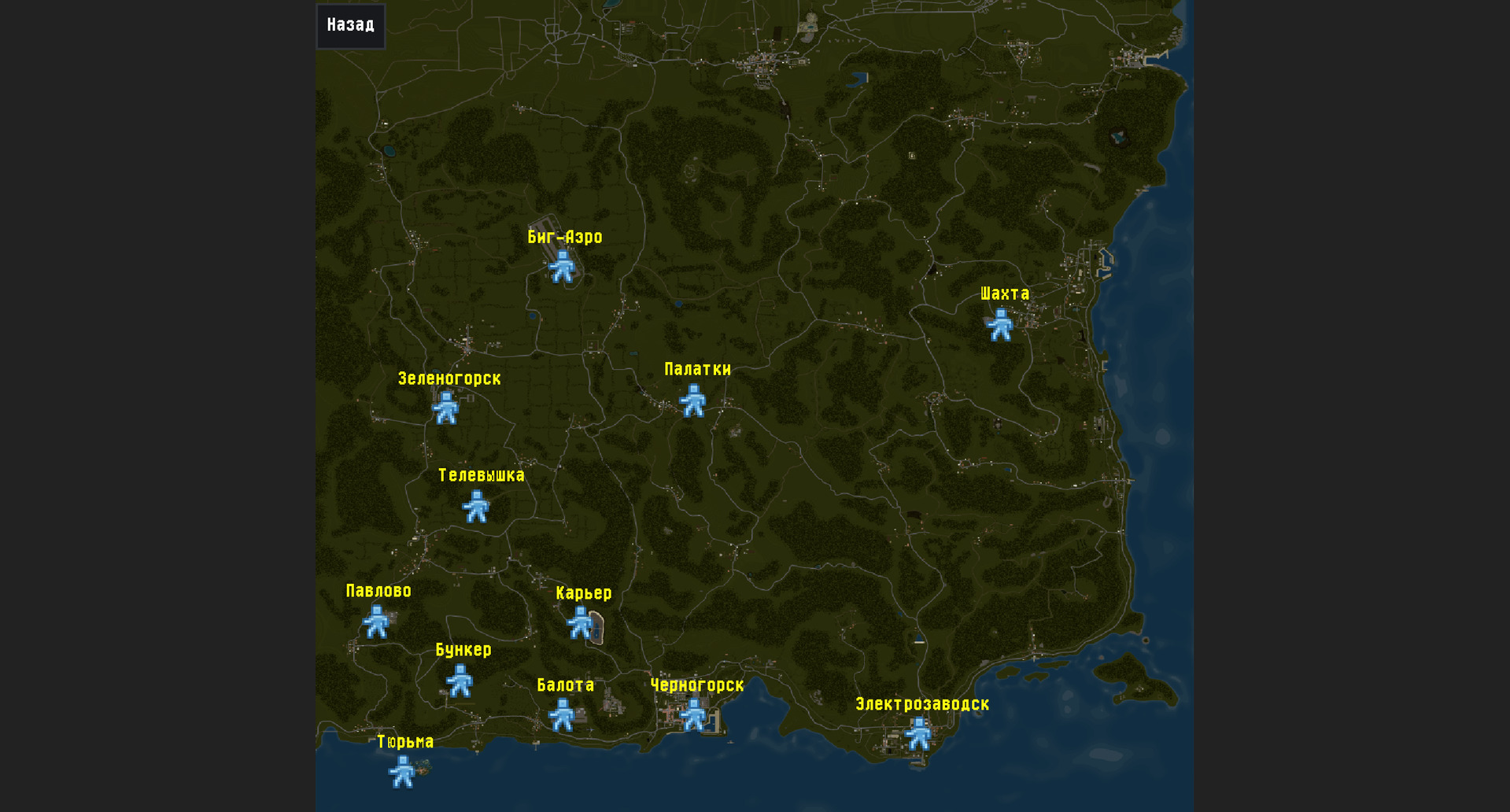This screenshot has height=812, width=1510.
Task: Select the Черногорск spawn figure icon
Action: click(x=693, y=715)
